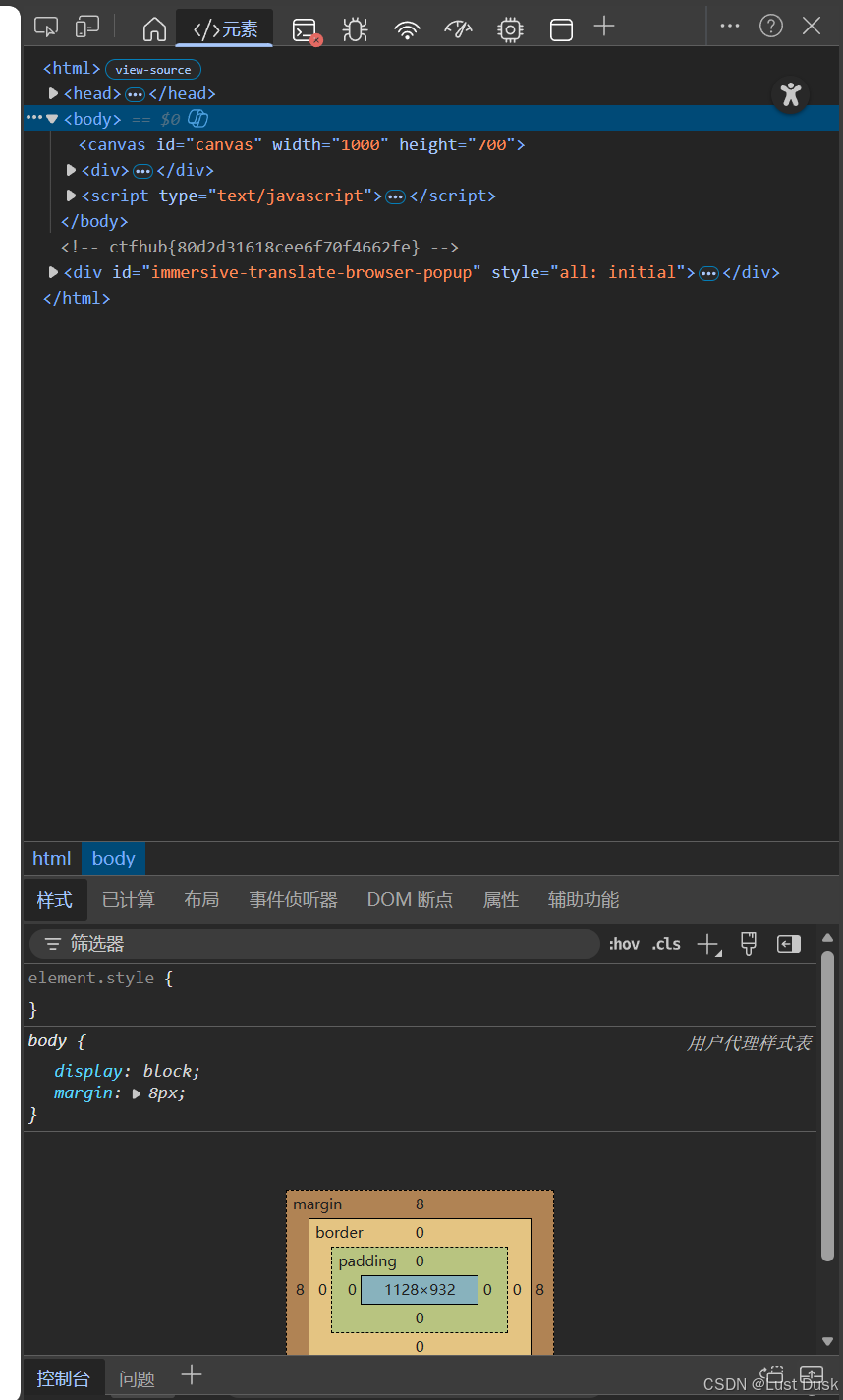The height and width of the screenshot is (1400, 843).
Task: Expand the div node under canvas
Action: 71,170
